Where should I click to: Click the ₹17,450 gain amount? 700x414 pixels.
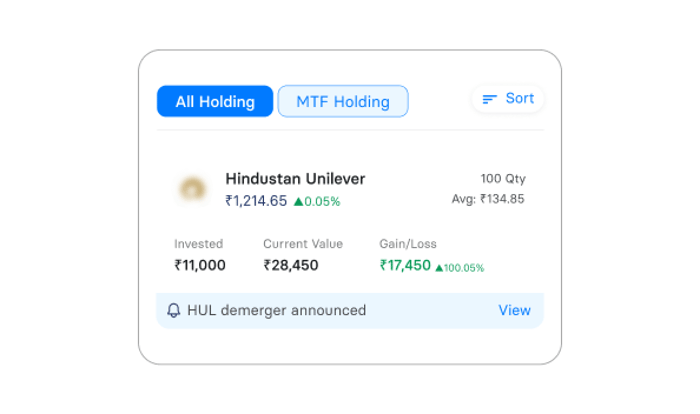pos(405,265)
